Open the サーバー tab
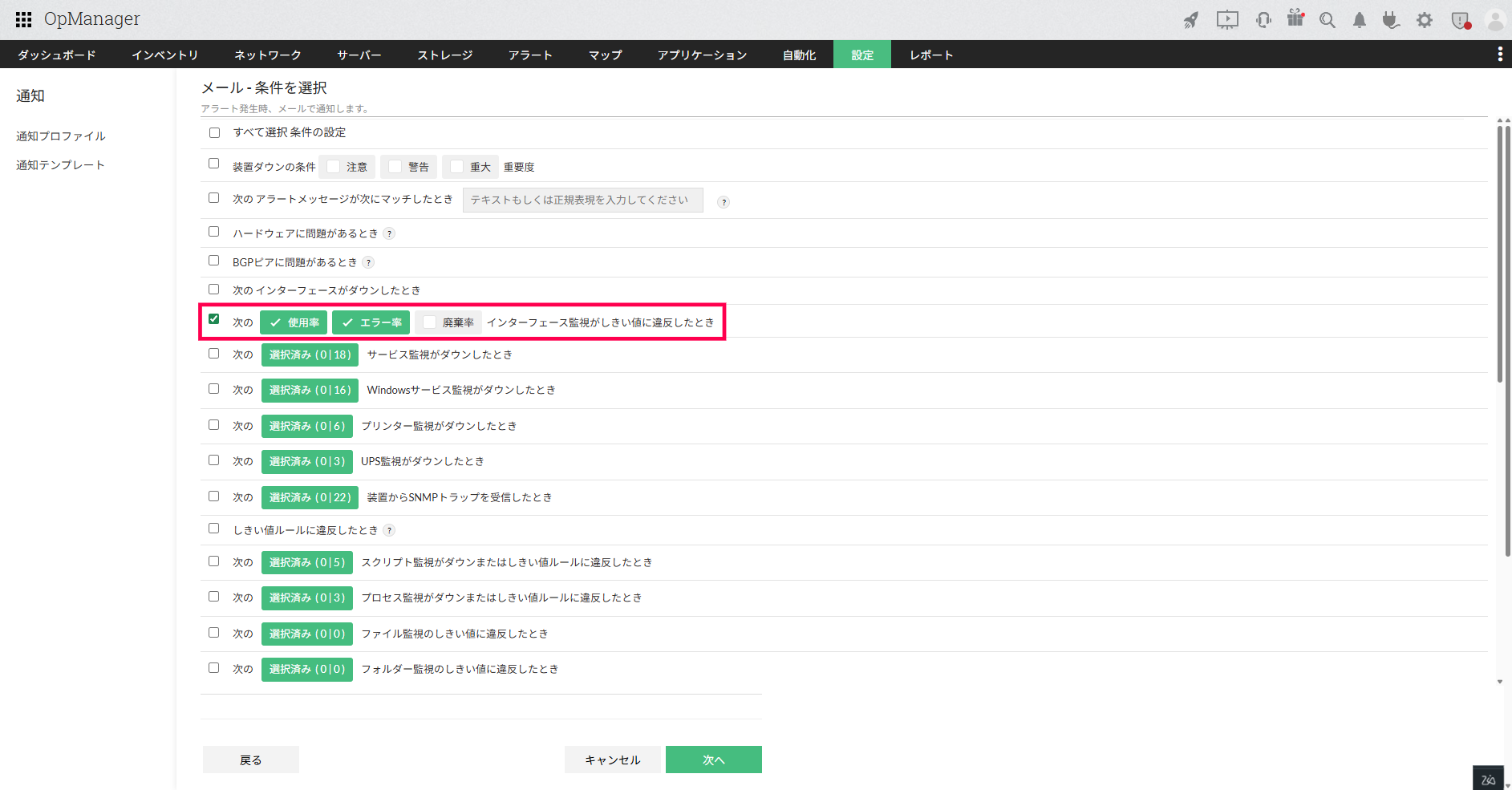The height and width of the screenshot is (790, 1512). point(359,55)
